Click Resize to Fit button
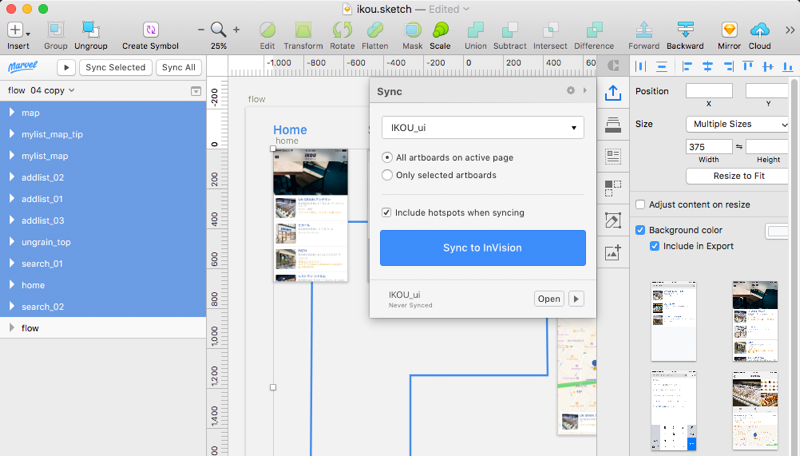800x456 pixels. click(738, 176)
